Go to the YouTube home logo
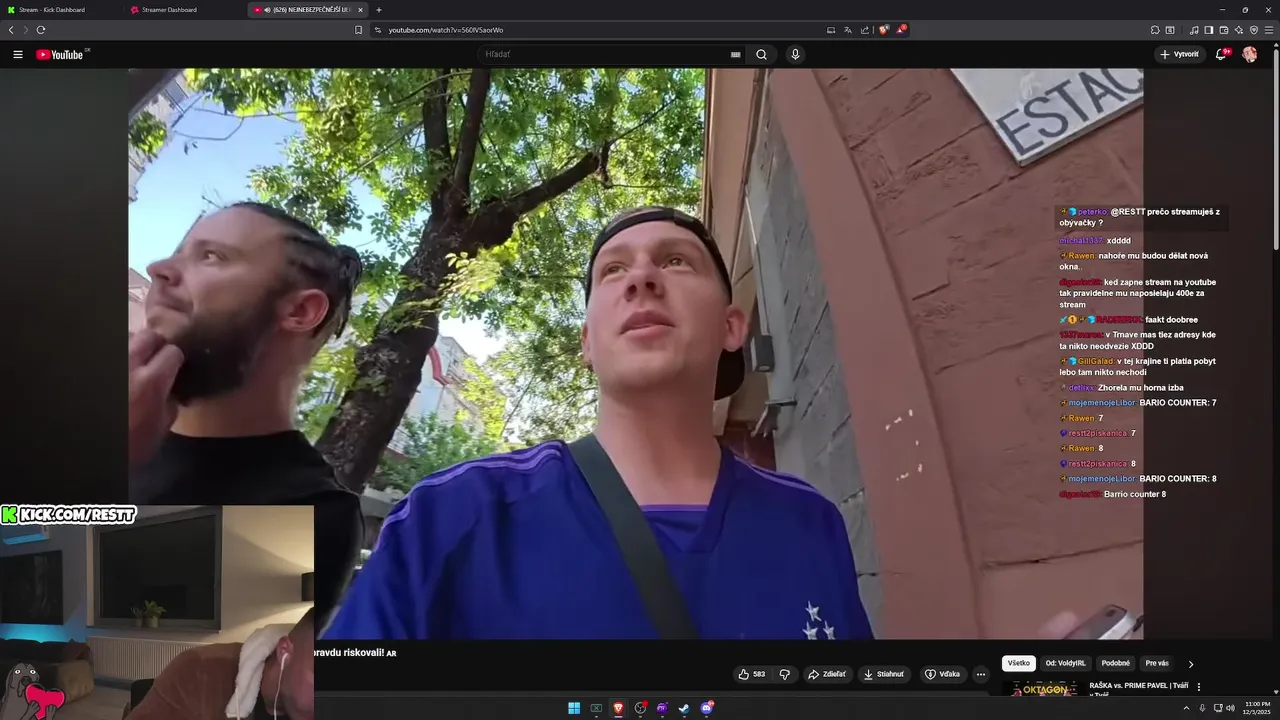 pos(60,55)
